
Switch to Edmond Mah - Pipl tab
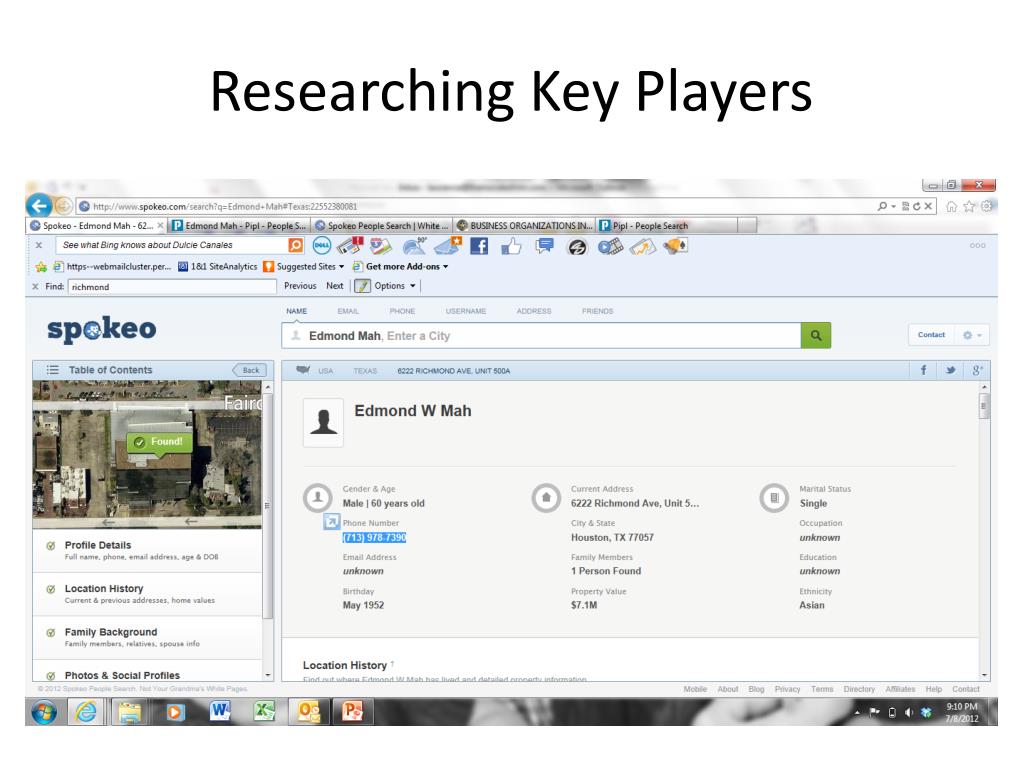point(239,226)
